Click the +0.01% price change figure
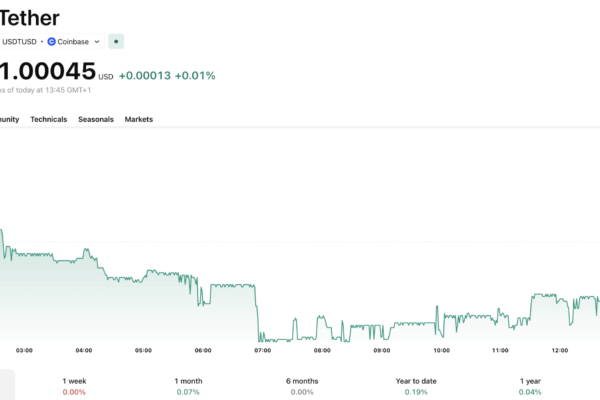600x400 pixels. point(194,75)
